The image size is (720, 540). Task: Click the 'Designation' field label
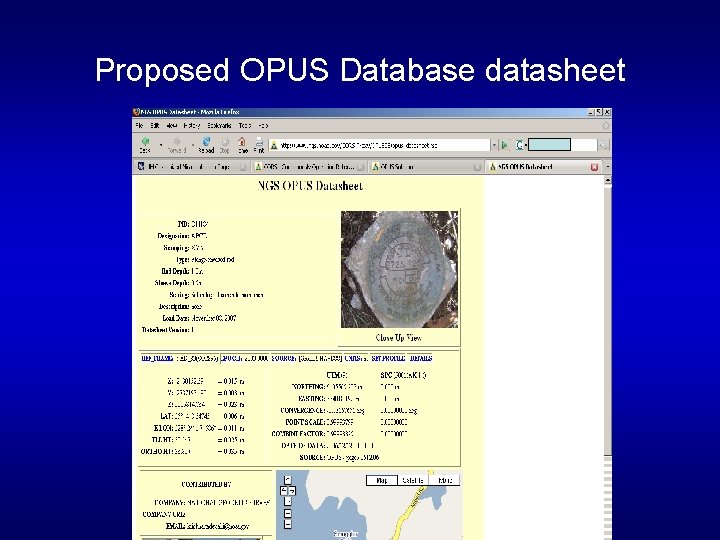(x=174, y=236)
